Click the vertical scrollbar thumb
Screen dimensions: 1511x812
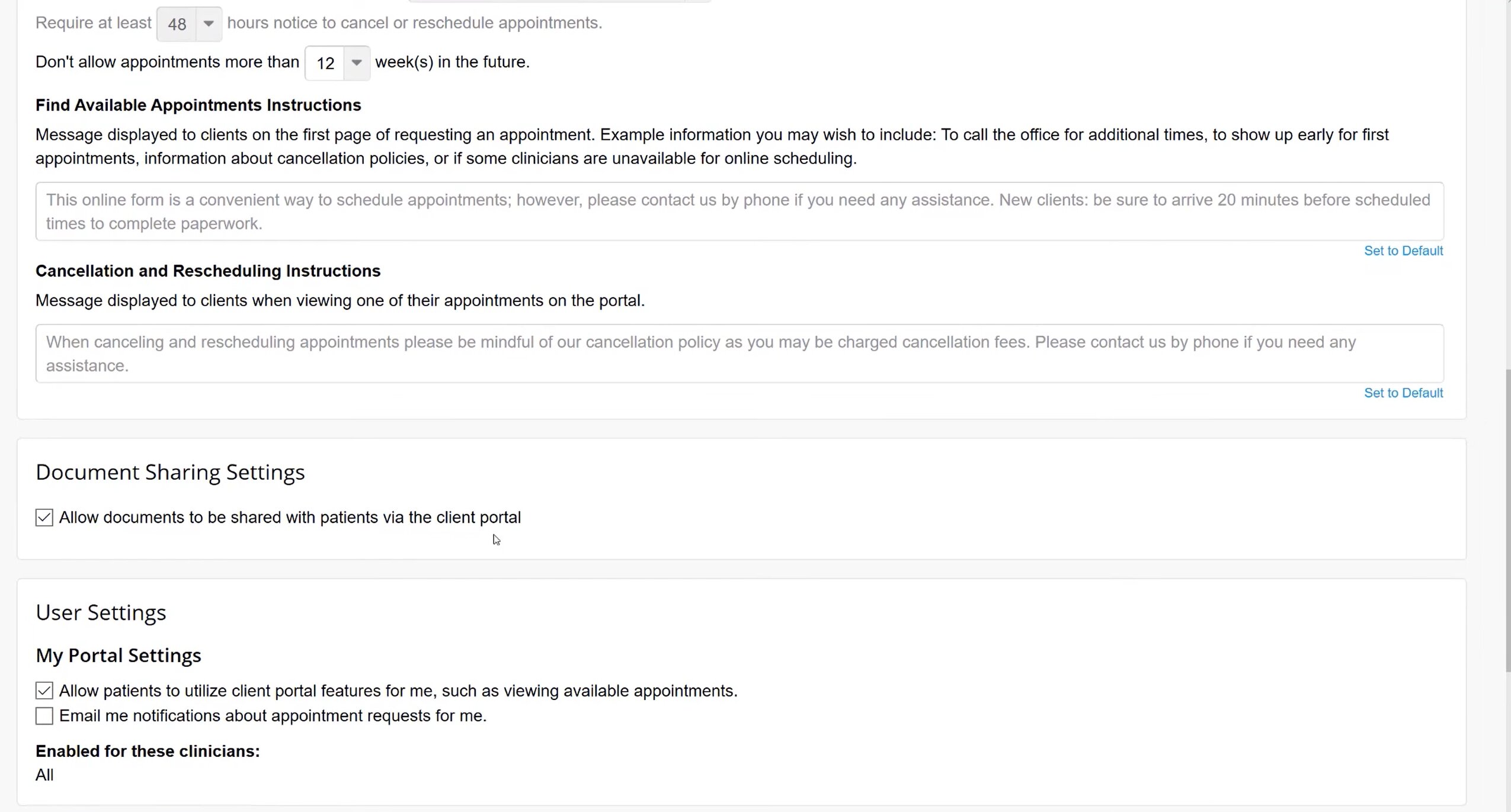coord(1507,521)
